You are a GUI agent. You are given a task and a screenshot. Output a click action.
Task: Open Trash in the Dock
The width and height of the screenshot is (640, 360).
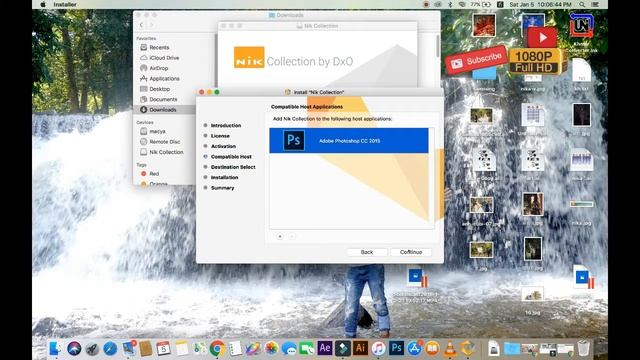(584, 349)
